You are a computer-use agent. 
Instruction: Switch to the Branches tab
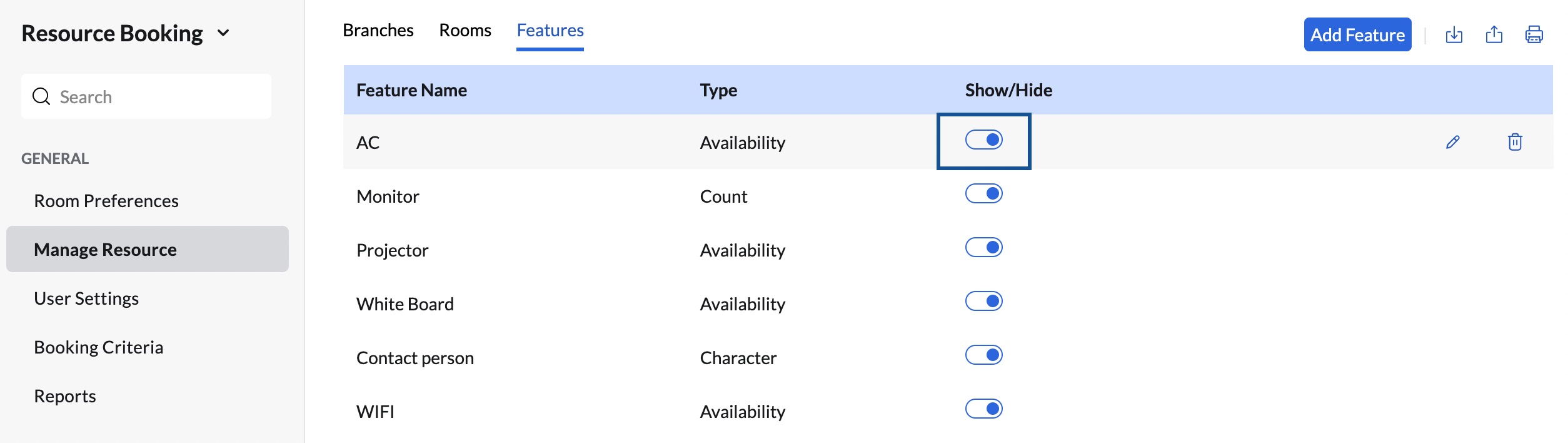tap(378, 30)
